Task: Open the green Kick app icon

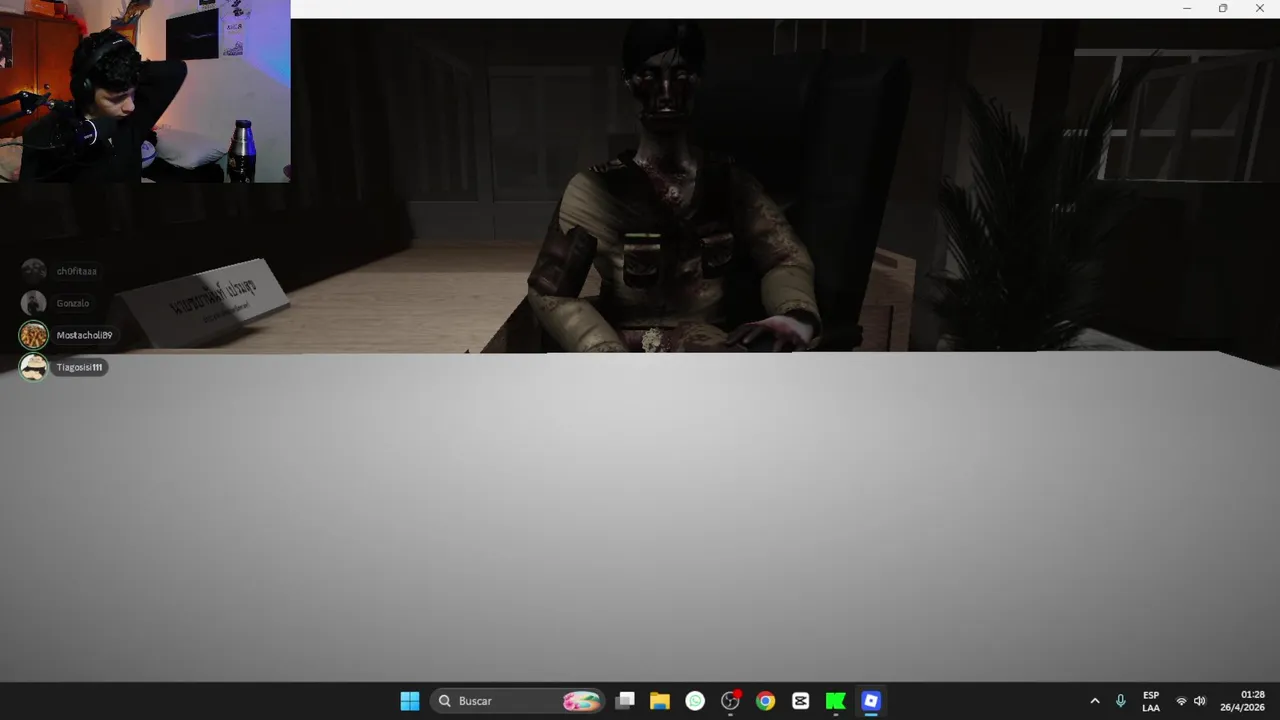Action: tap(836, 701)
